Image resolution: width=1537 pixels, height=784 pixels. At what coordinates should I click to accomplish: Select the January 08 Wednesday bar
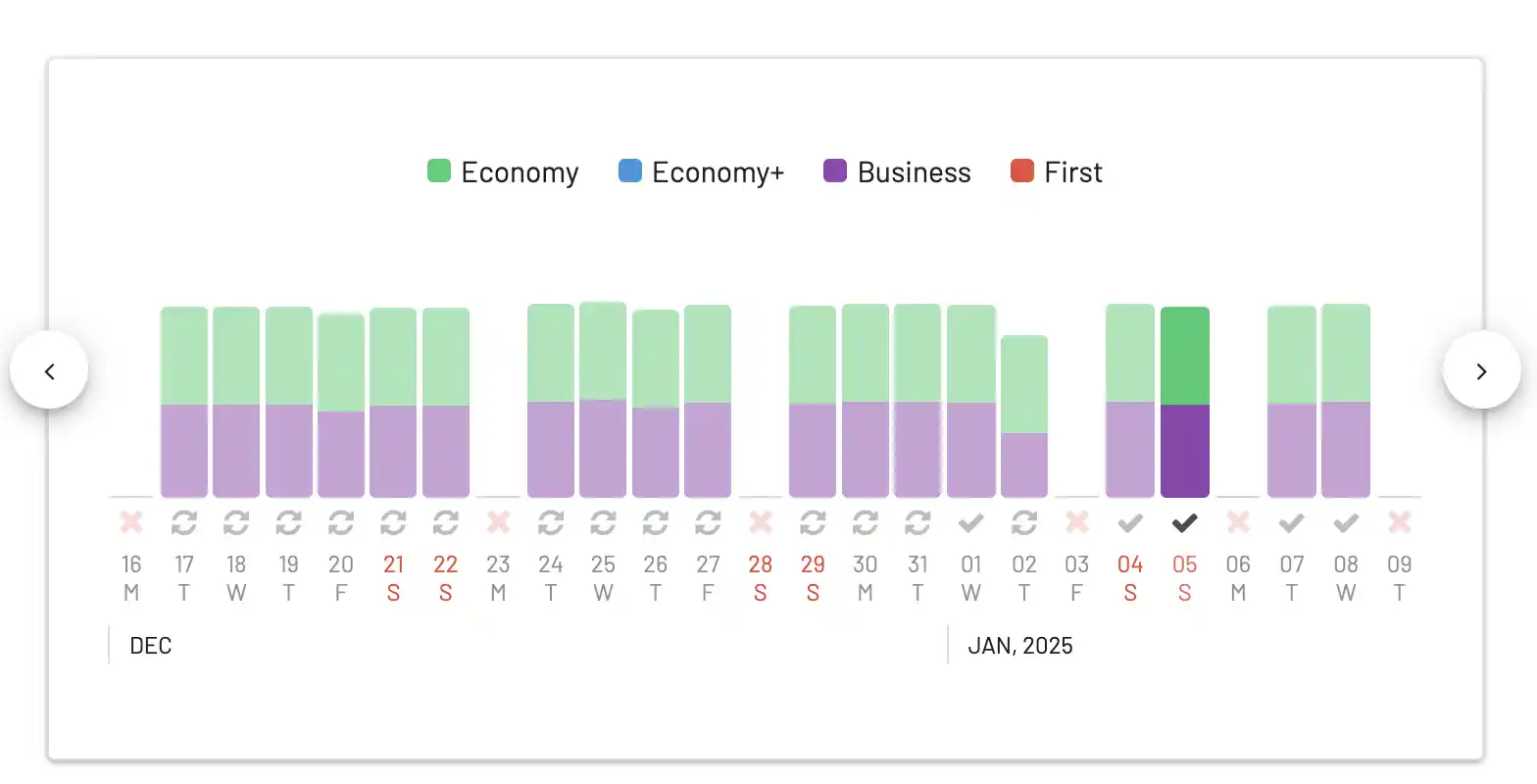pos(1345,401)
